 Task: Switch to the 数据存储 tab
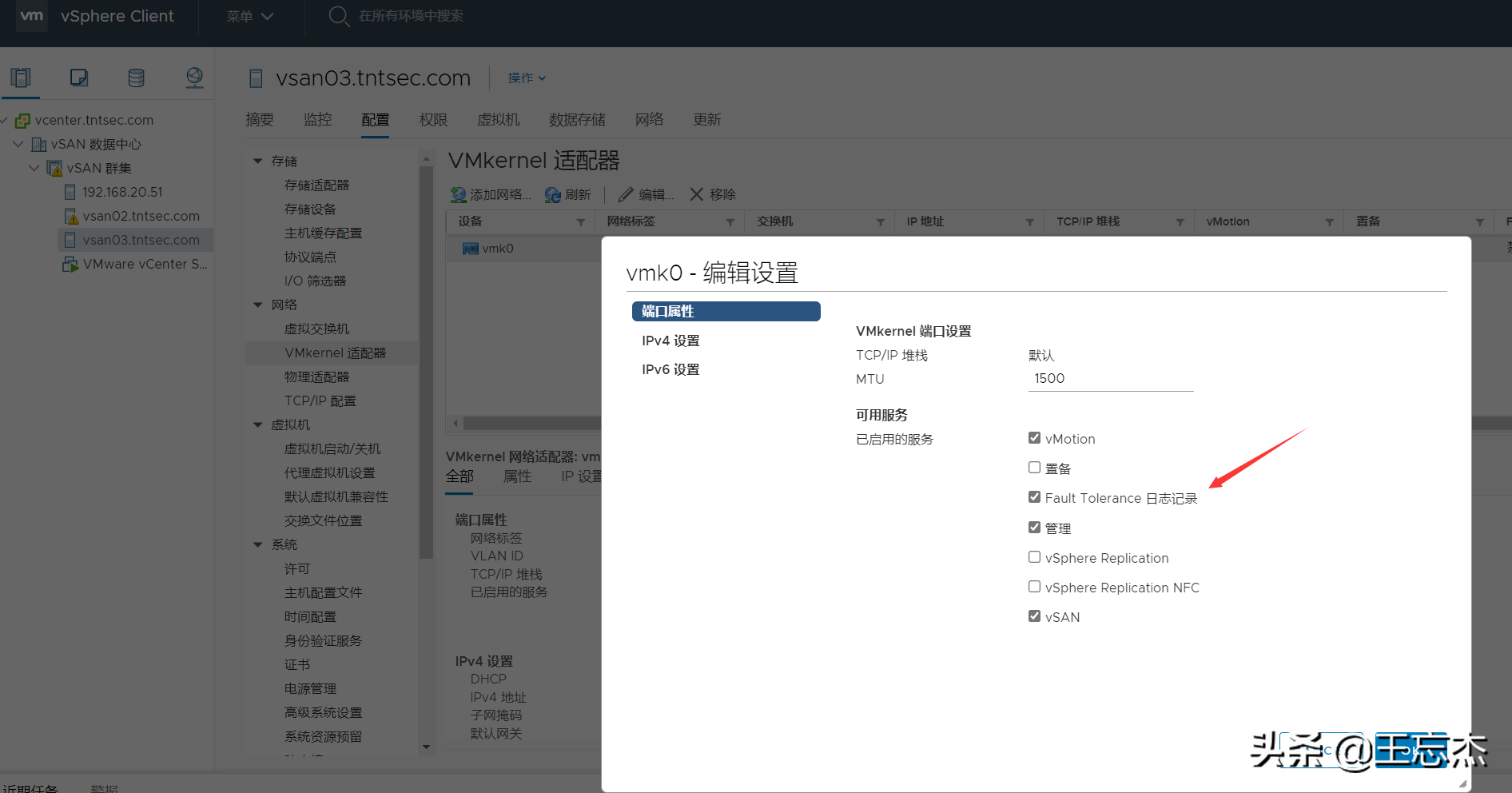click(x=577, y=120)
